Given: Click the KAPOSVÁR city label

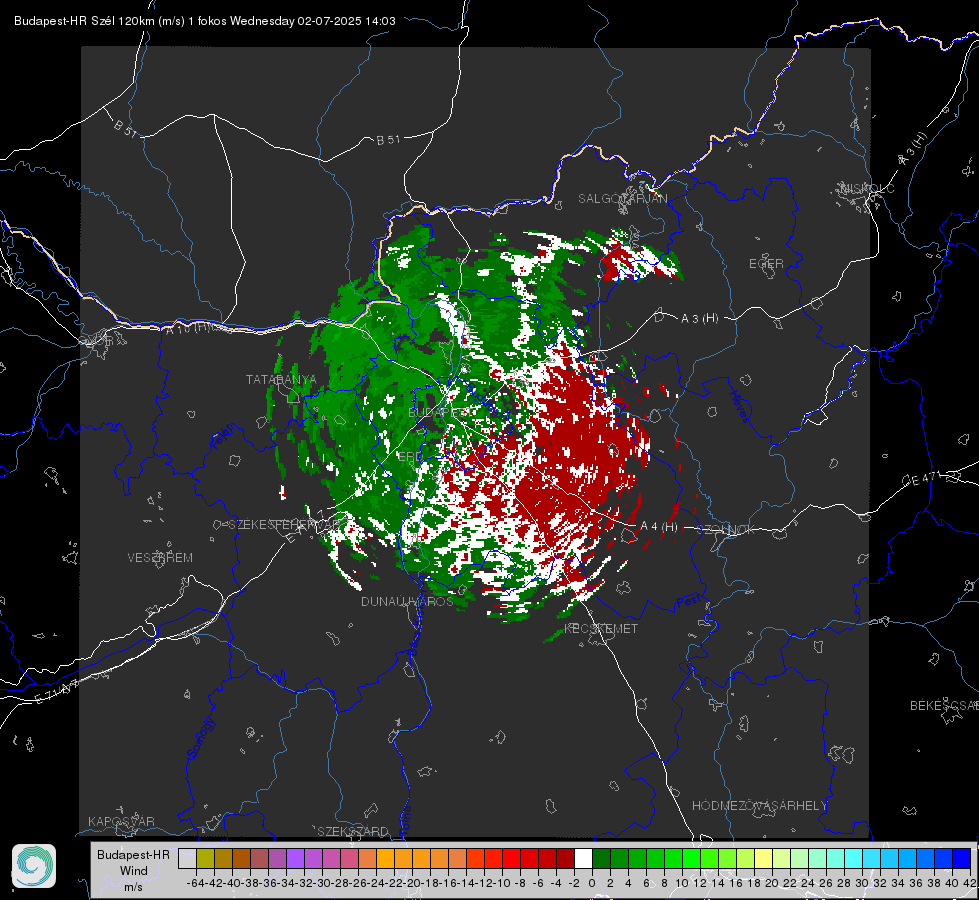Looking at the screenshot, I should [x=121, y=821].
